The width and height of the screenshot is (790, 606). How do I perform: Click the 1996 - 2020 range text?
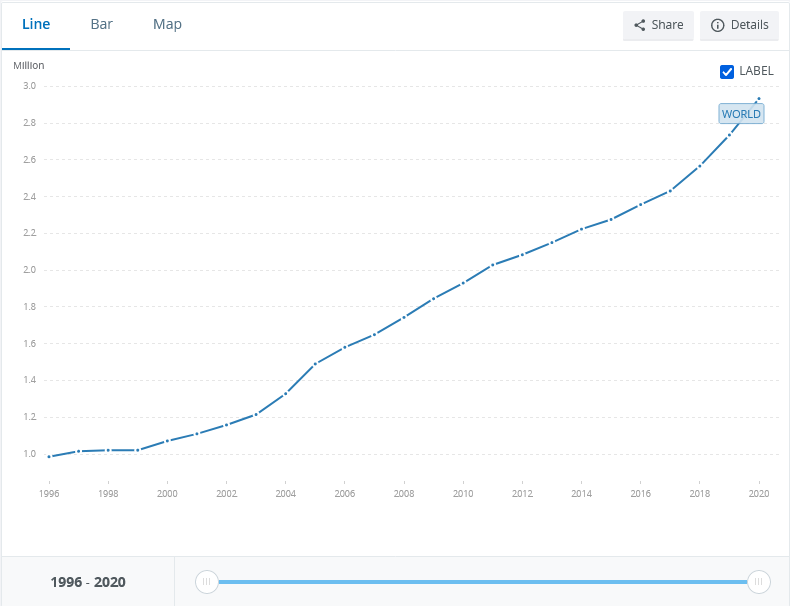[88, 582]
